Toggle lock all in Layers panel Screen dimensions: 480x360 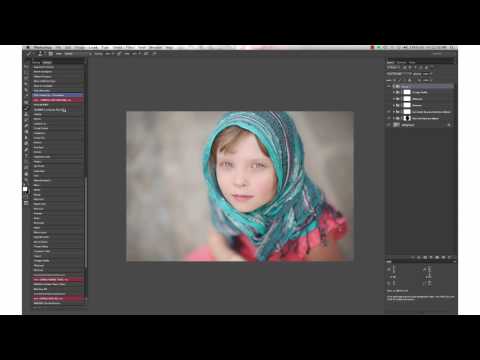click(410, 80)
